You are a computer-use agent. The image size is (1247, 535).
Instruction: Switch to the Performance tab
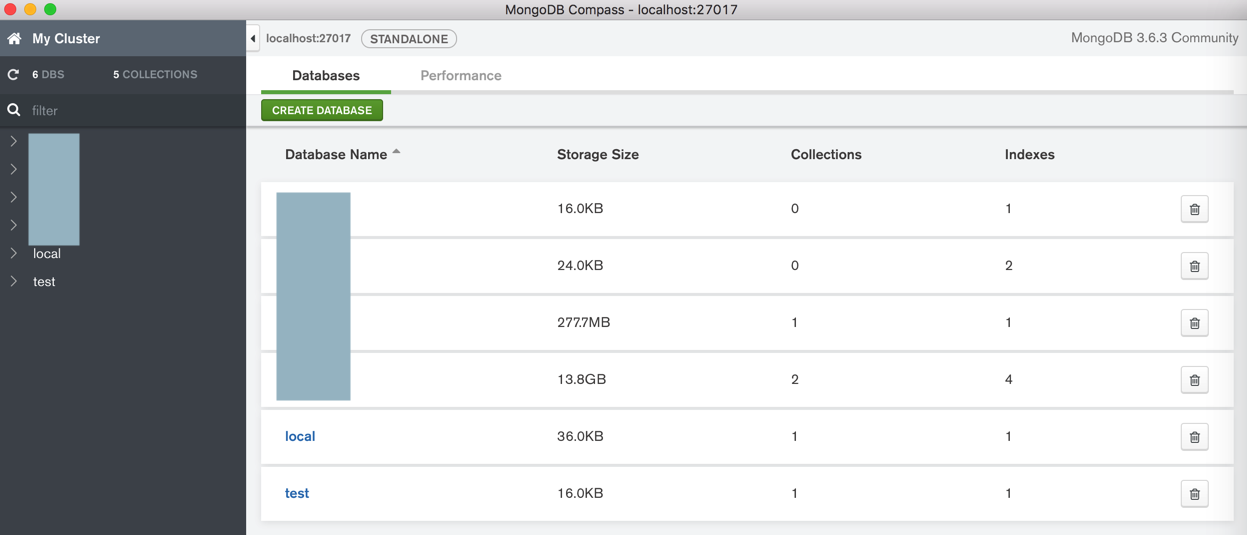pos(460,76)
